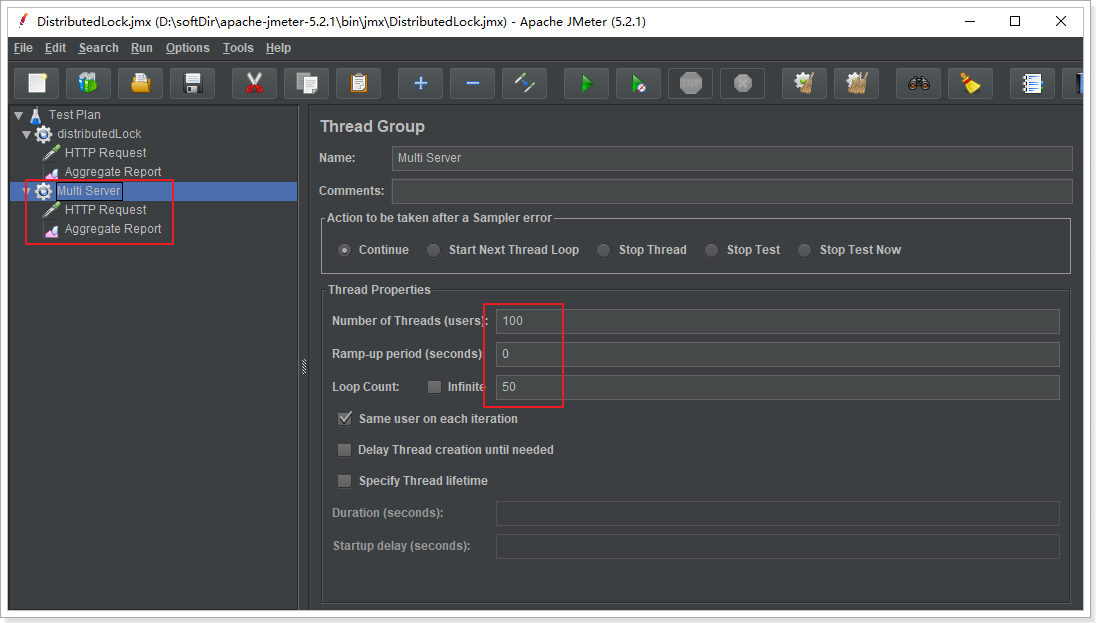Collapse the distributedLock thread group node
1096x623 pixels.
tap(27, 134)
